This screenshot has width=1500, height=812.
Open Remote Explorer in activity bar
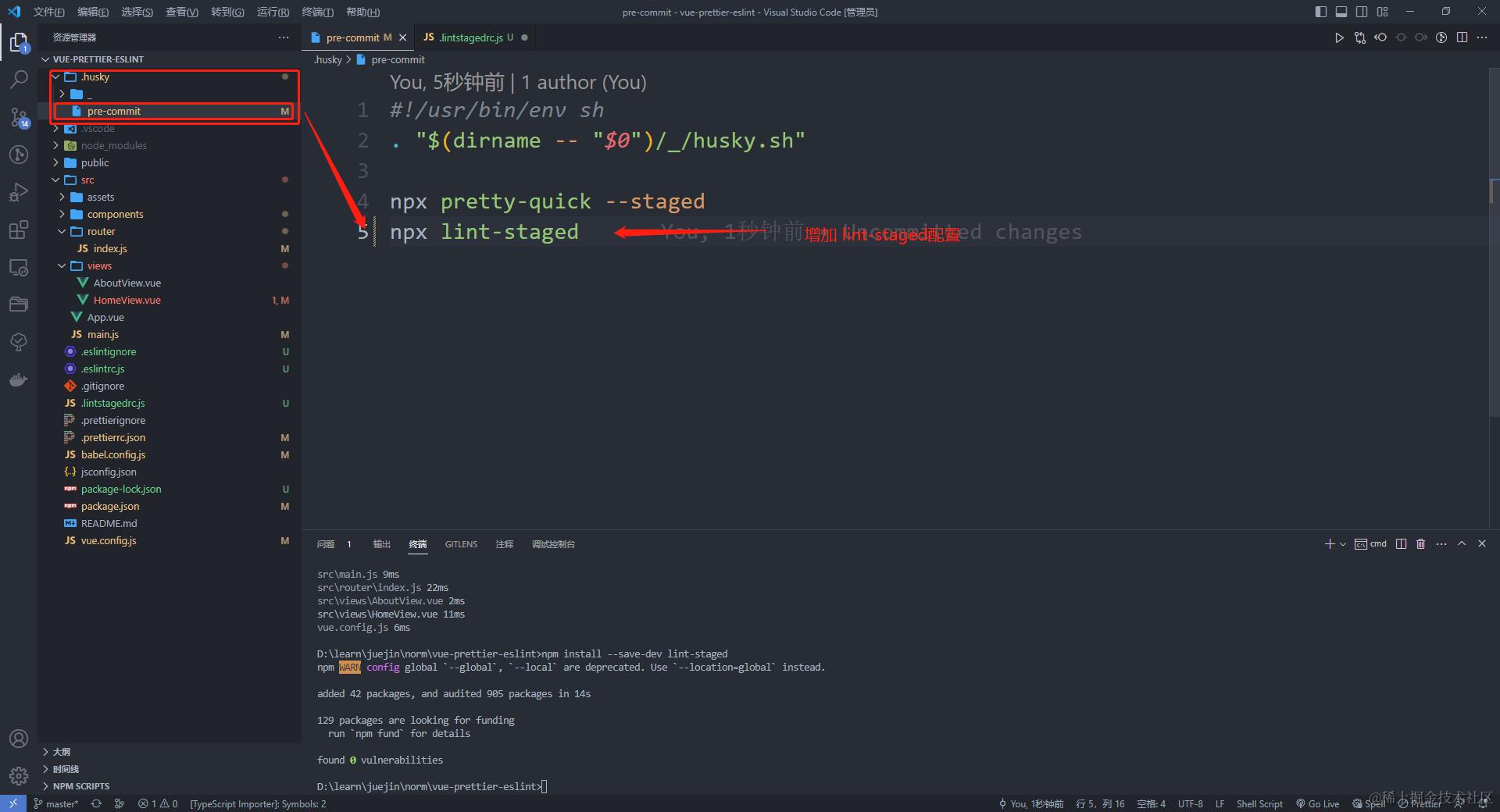point(19,267)
